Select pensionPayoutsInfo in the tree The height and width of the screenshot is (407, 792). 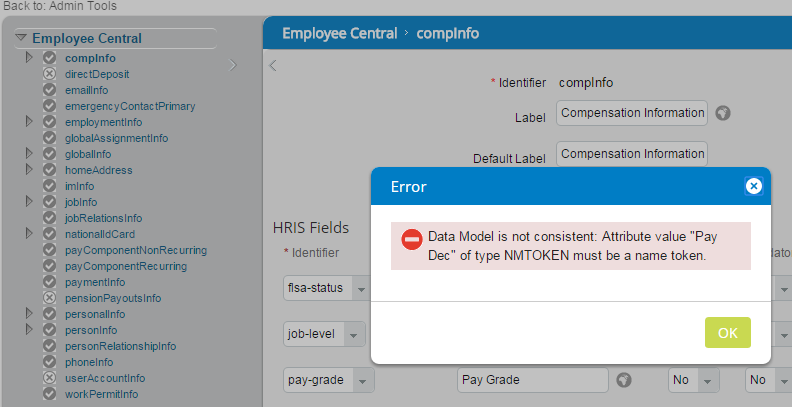(x=113, y=298)
